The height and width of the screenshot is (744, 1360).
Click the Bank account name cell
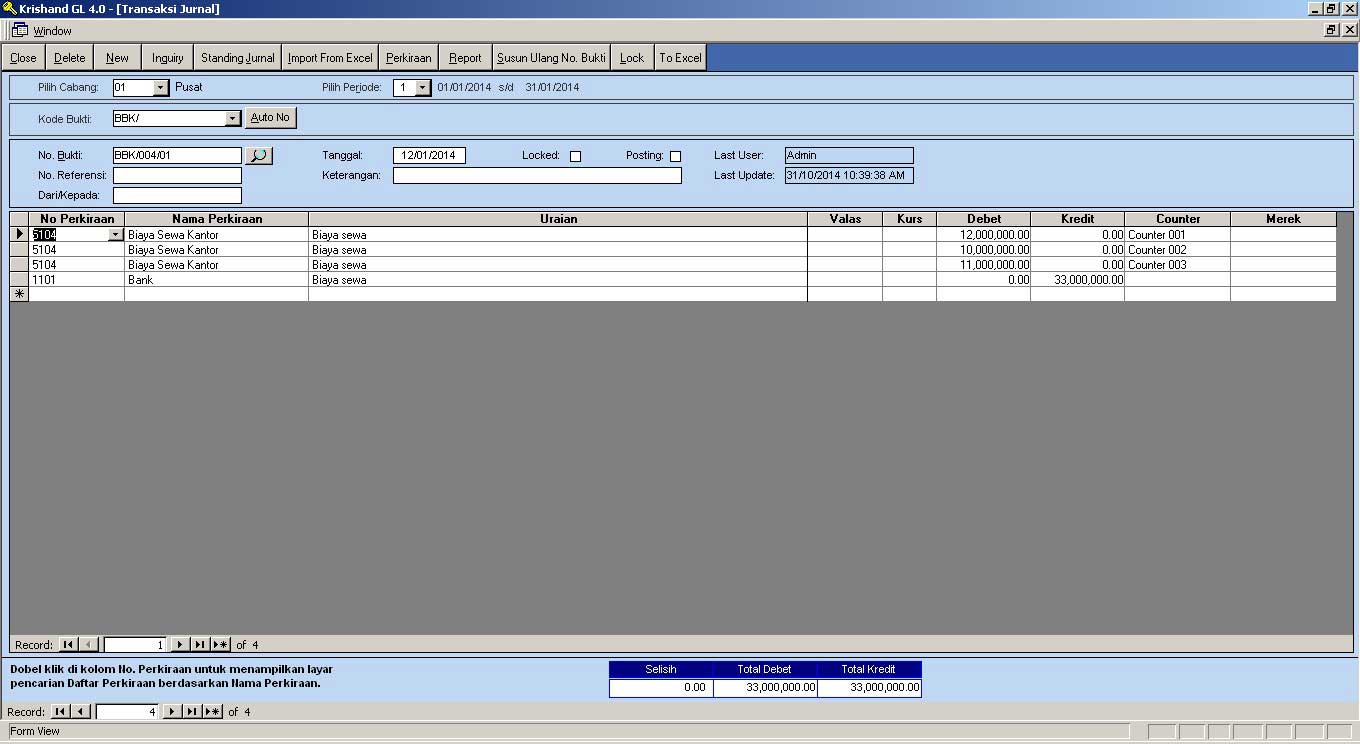(x=217, y=280)
